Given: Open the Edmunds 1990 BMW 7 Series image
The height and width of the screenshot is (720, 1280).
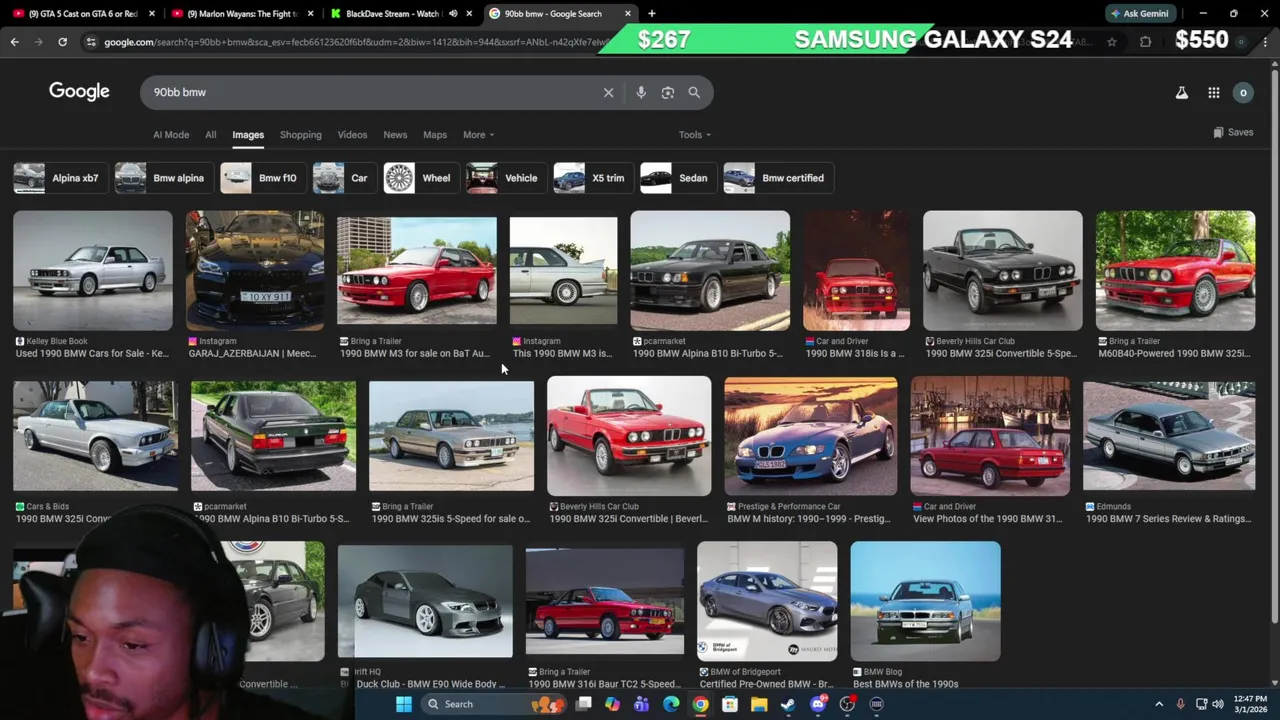Looking at the screenshot, I should click(x=1169, y=436).
